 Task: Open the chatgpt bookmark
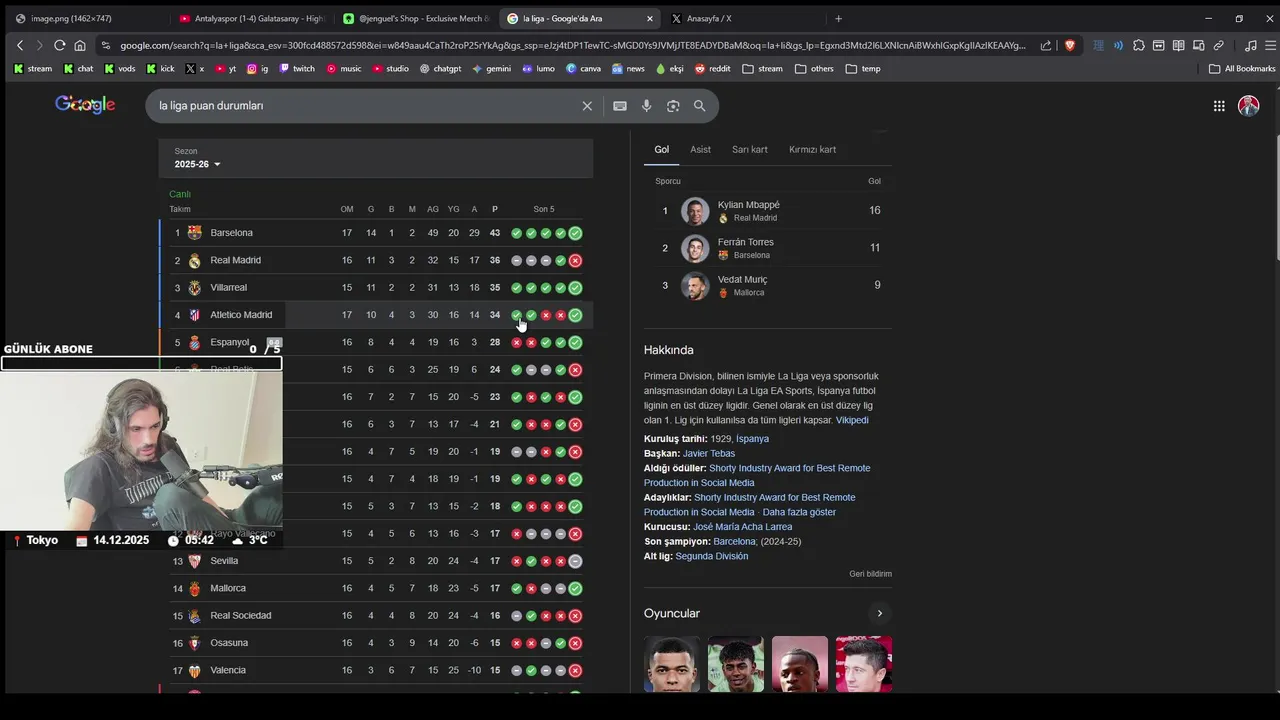click(440, 69)
